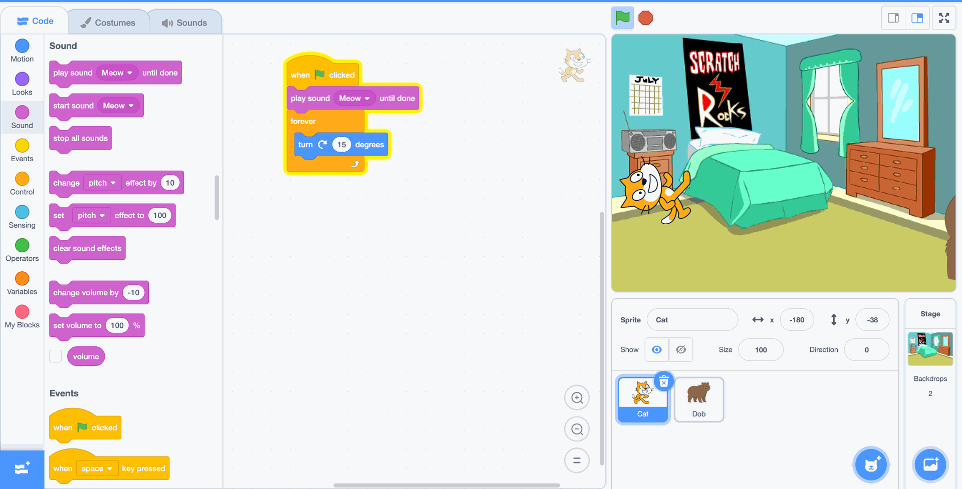This screenshot has height=489, width=962.
Task: Switch to the Sounds tab
Action: coord(184,22)
